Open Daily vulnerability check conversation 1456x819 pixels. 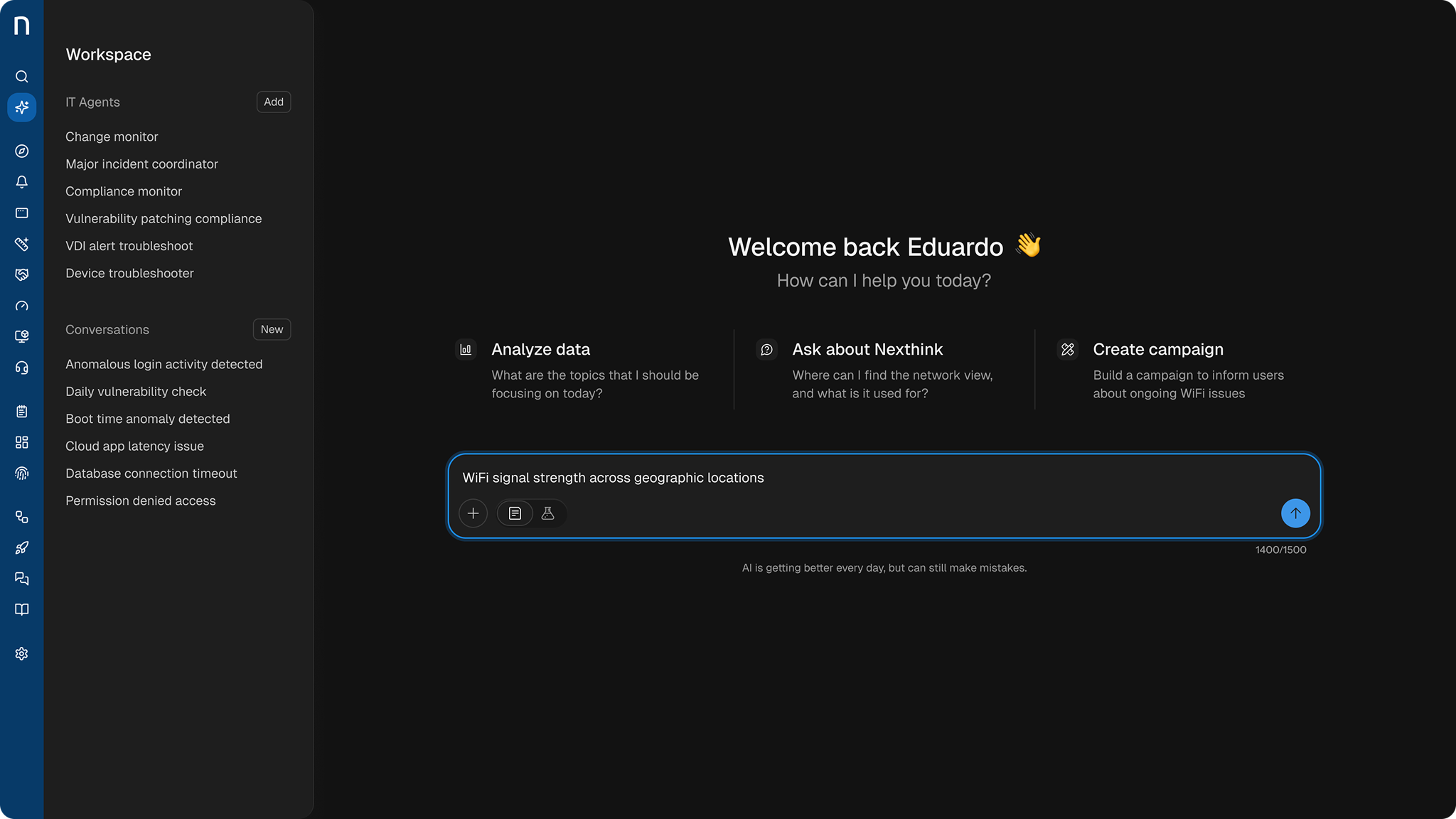[x=136, y=392]
